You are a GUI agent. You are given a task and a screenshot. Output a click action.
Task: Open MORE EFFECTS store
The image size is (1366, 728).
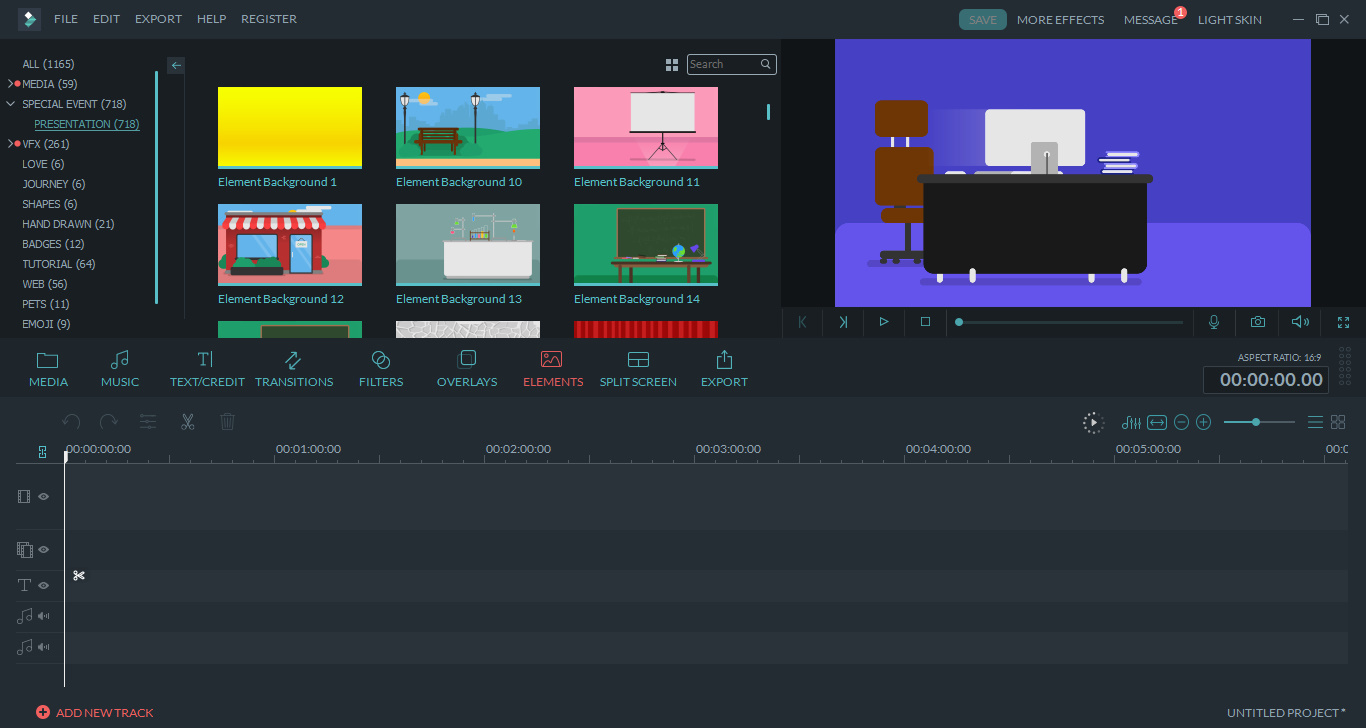[x=1060, y=20]
